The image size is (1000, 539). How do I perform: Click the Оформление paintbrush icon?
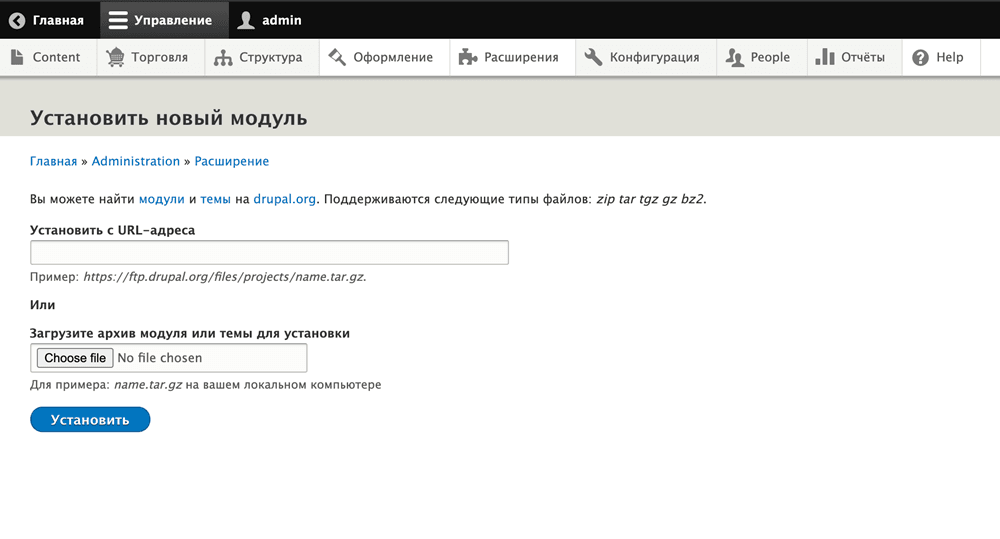[337, 57]
